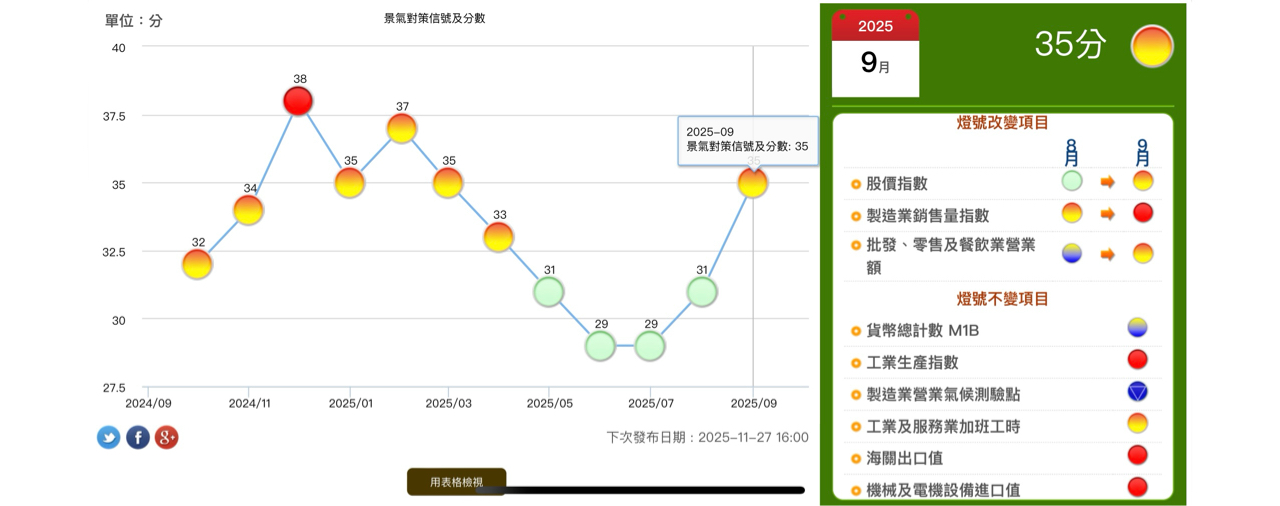Select the 2025/09 highlighted point valued 35

(752, 183)
